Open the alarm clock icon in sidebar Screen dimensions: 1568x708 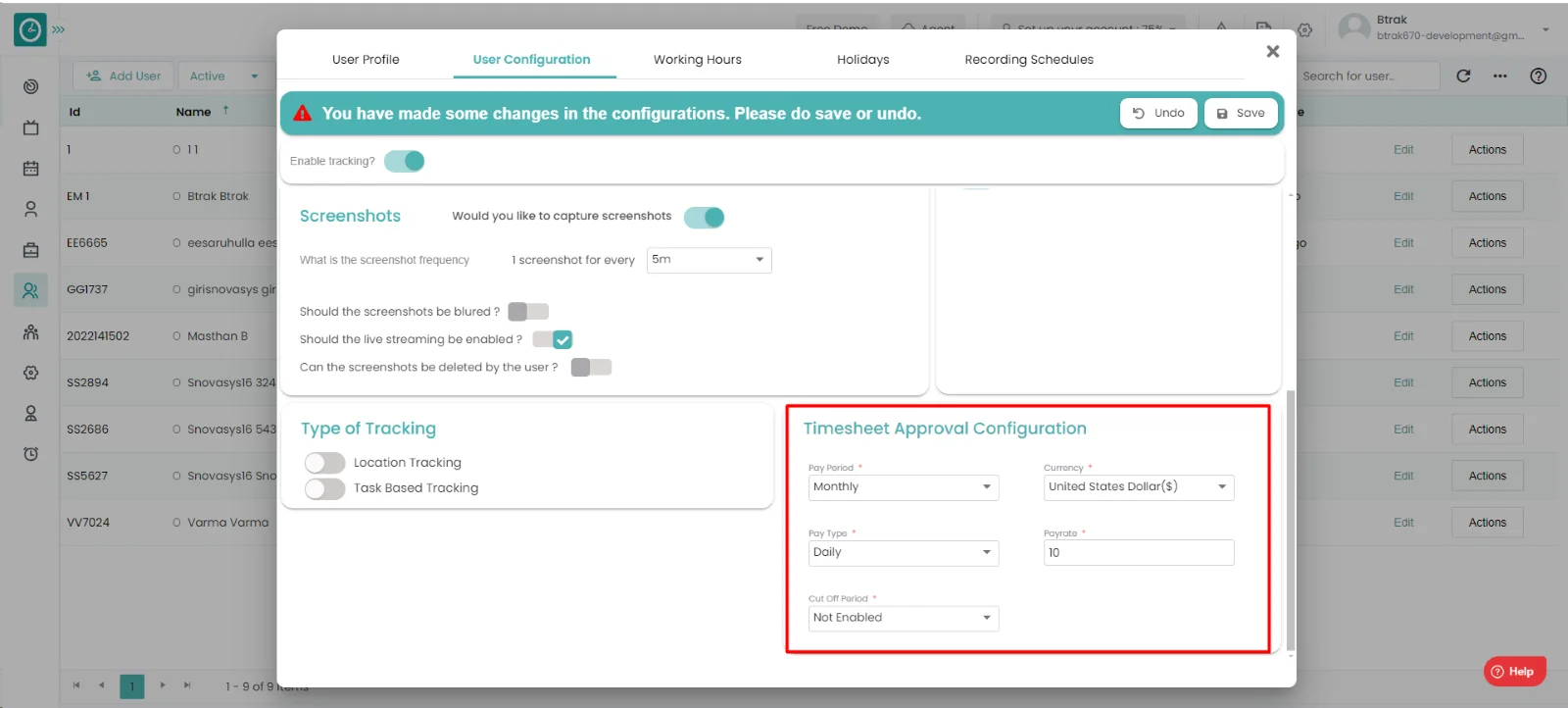30,454
